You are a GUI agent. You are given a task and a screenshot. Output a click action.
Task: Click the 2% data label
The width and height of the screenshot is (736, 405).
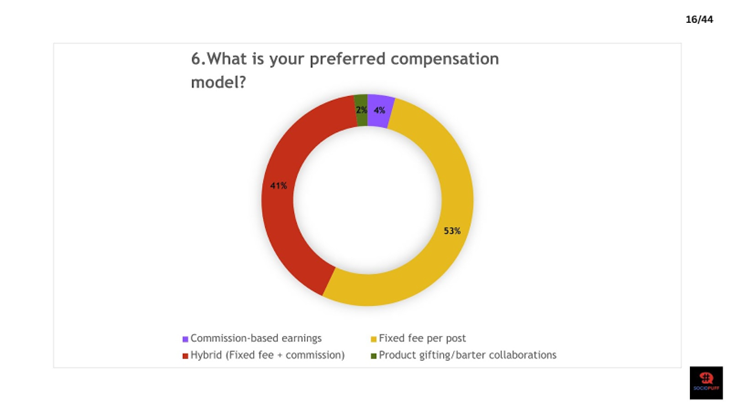361,110
